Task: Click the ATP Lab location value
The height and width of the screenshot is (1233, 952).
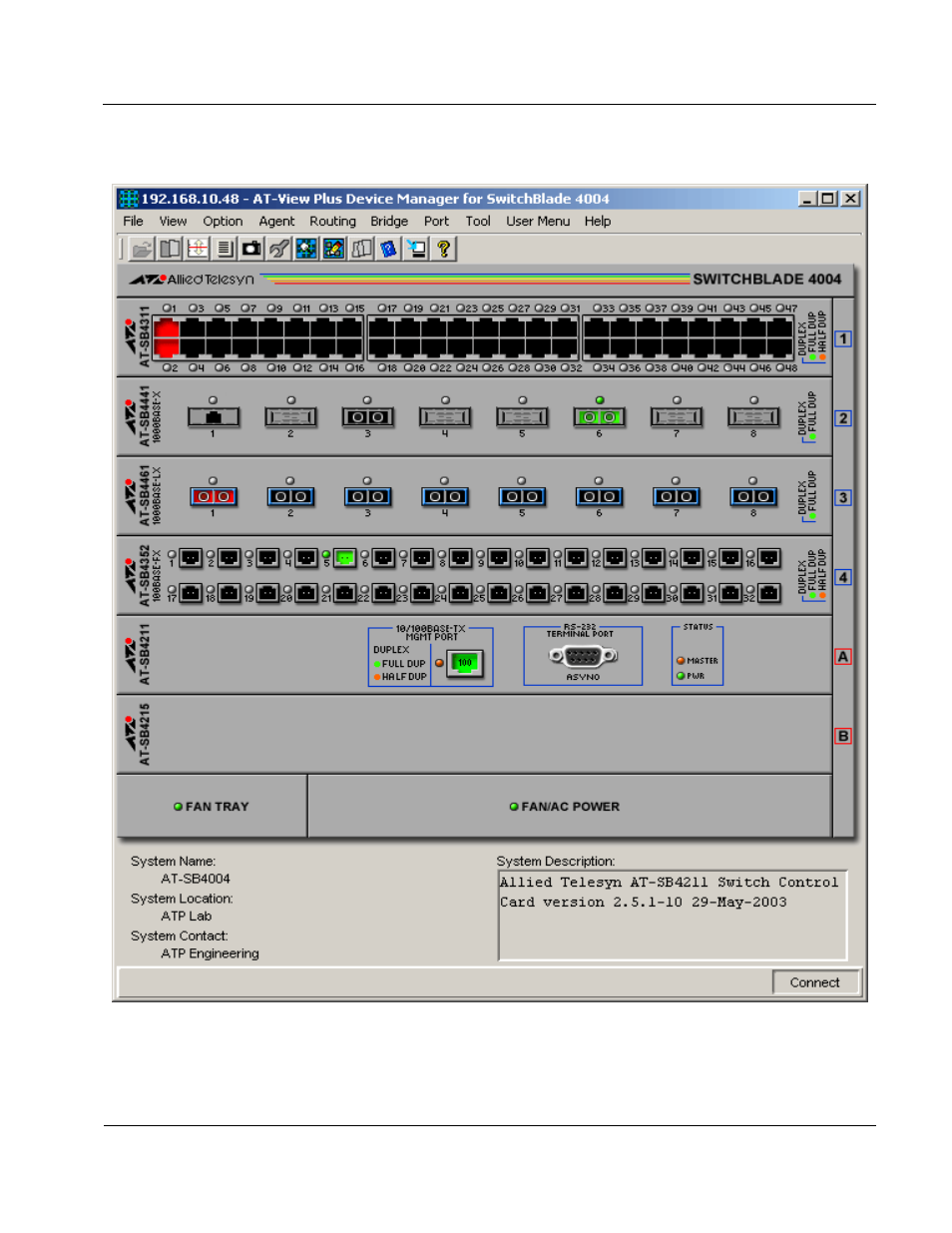Action: click(187, 916)
